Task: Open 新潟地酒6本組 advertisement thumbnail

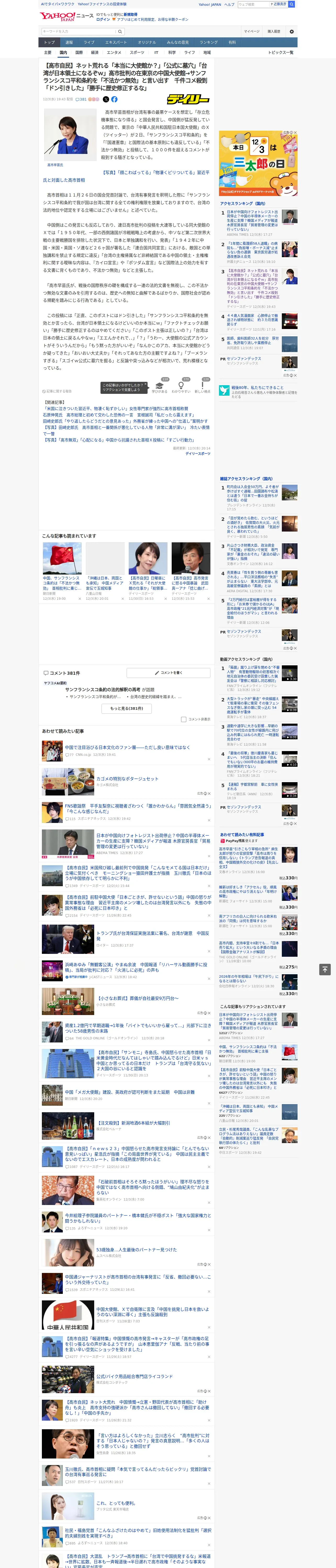Action: click(68, 1126)
